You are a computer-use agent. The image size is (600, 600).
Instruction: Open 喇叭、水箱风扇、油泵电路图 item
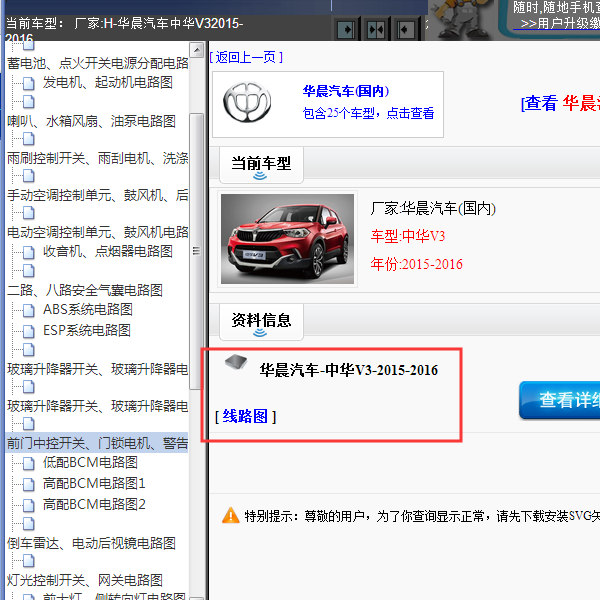[x=91, y=121]
